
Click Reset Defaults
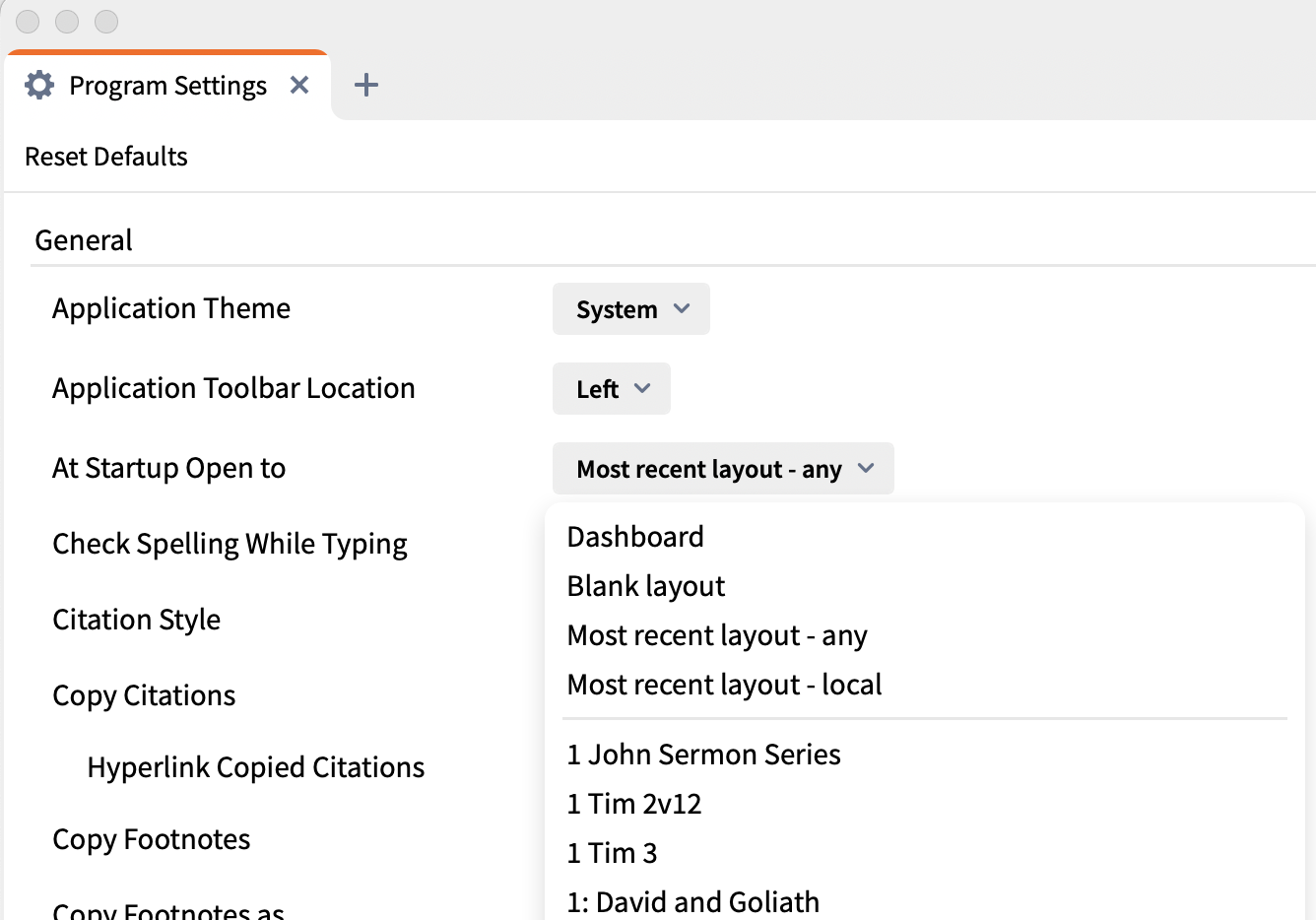(x=106, y=157)
